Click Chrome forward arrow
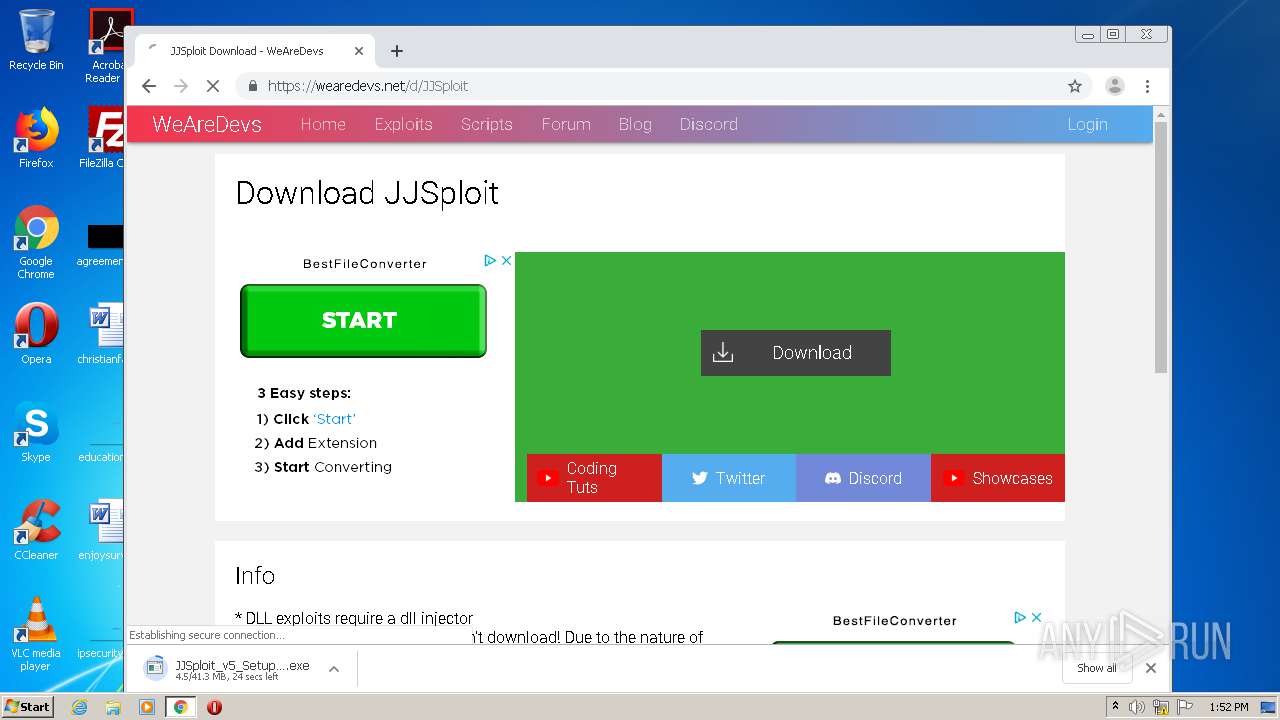1280x720 pixels. (x=181, y=86)
